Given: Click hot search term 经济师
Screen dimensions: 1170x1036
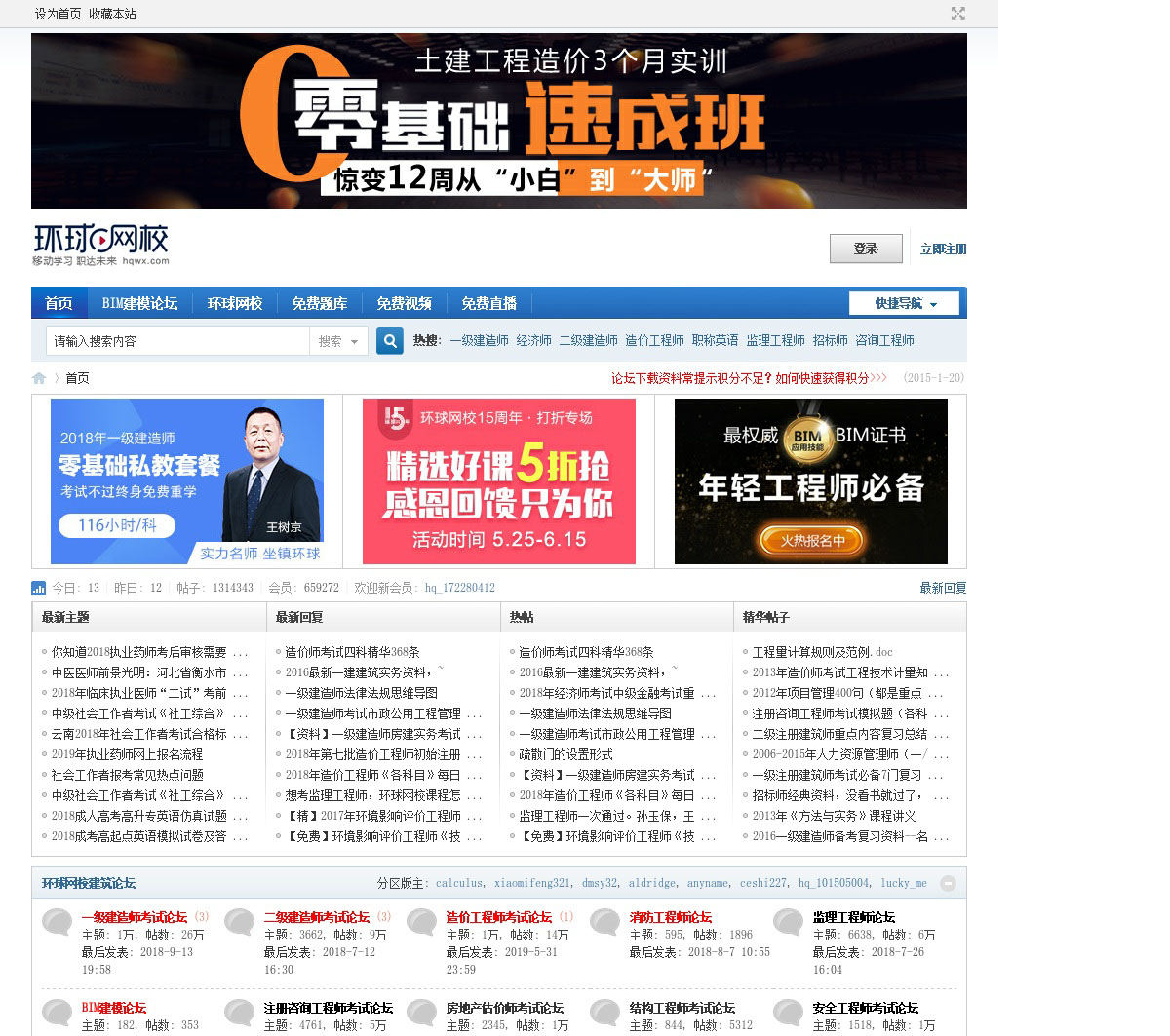Looking at the screenshot, I should 534,340.
